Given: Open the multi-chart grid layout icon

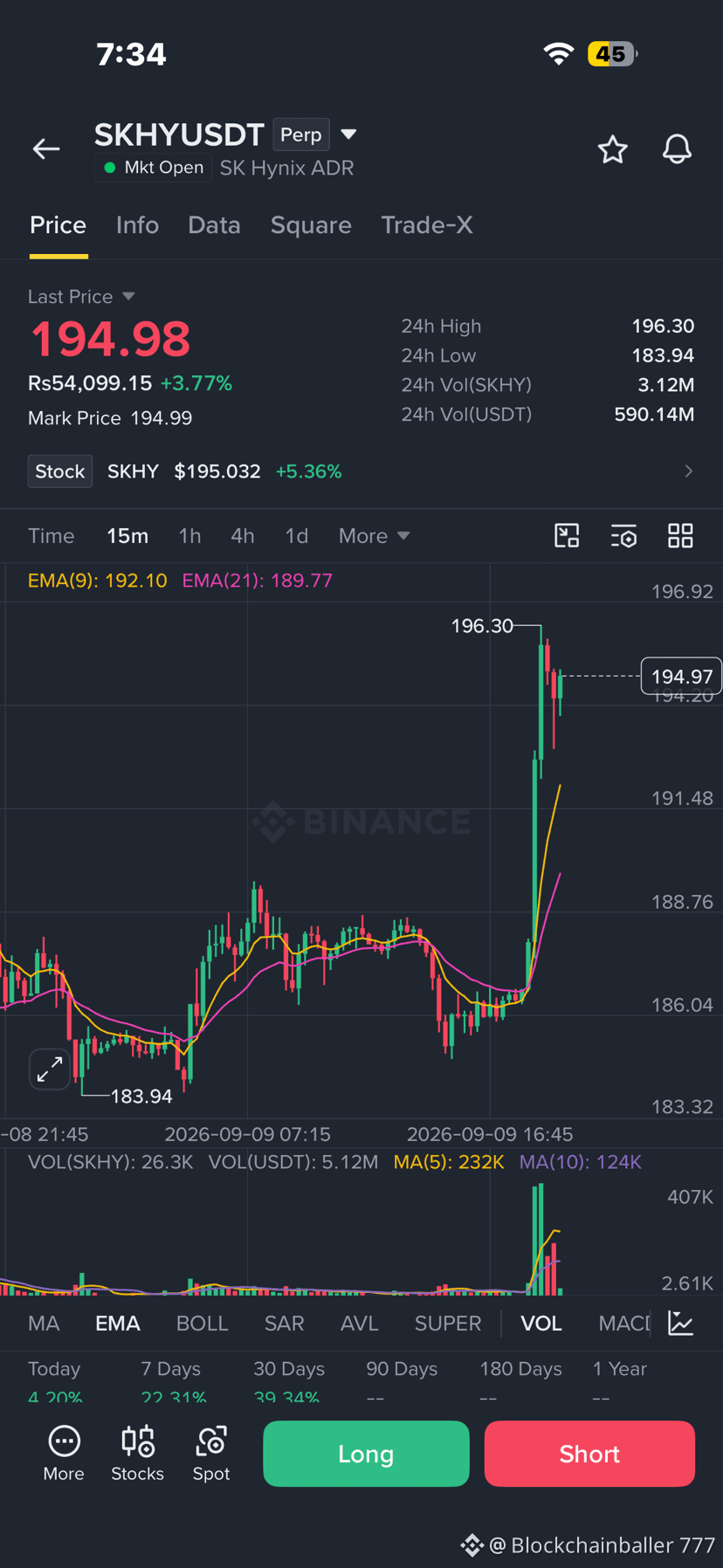Looking at the screenshot, I should coord(680,536).
